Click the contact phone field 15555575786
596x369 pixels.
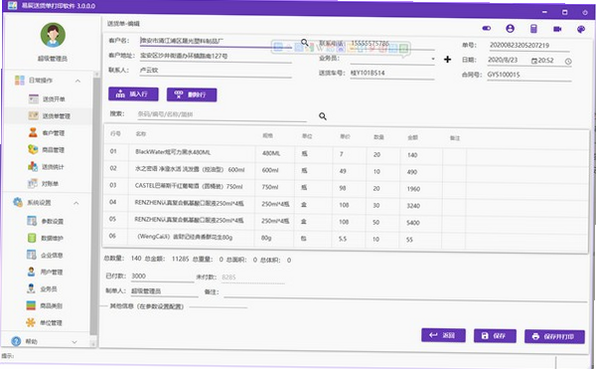pos(392,44)
